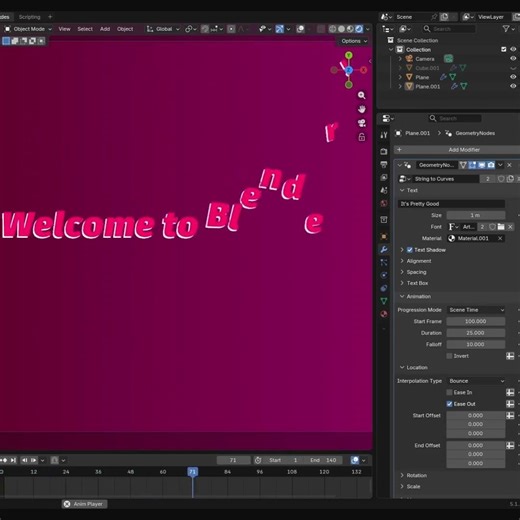Open the Object menu in viewport header
This screenshot has width=520, height=520.
(x=125, y=29)
